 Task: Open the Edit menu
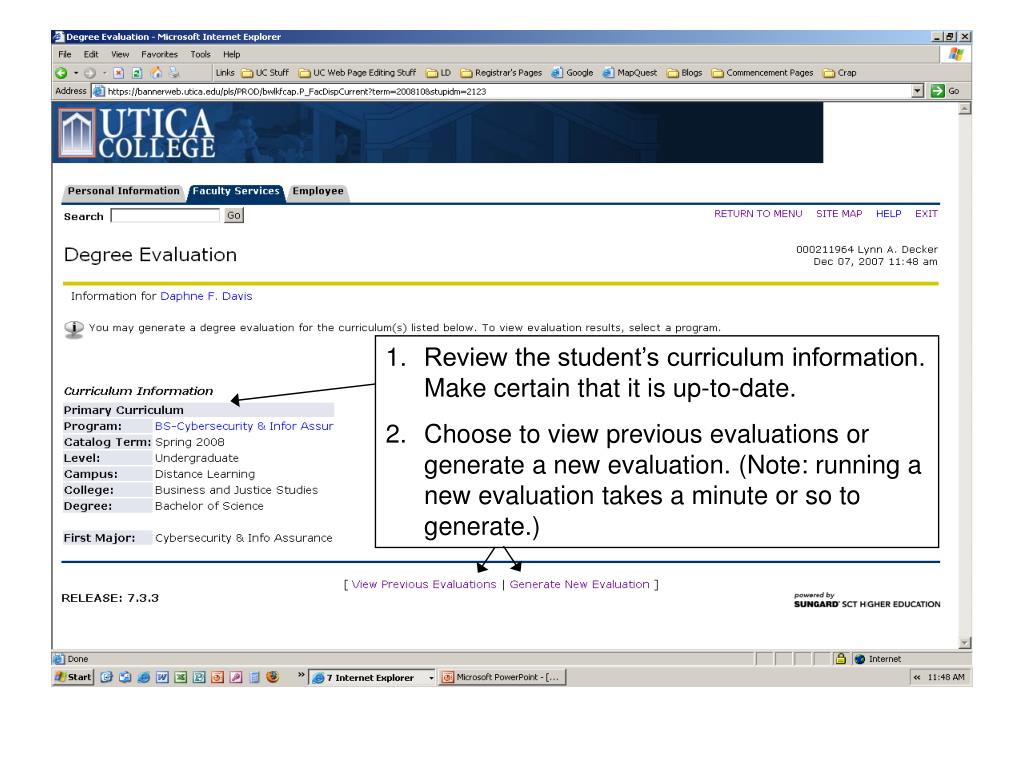[x=91, y=55]
